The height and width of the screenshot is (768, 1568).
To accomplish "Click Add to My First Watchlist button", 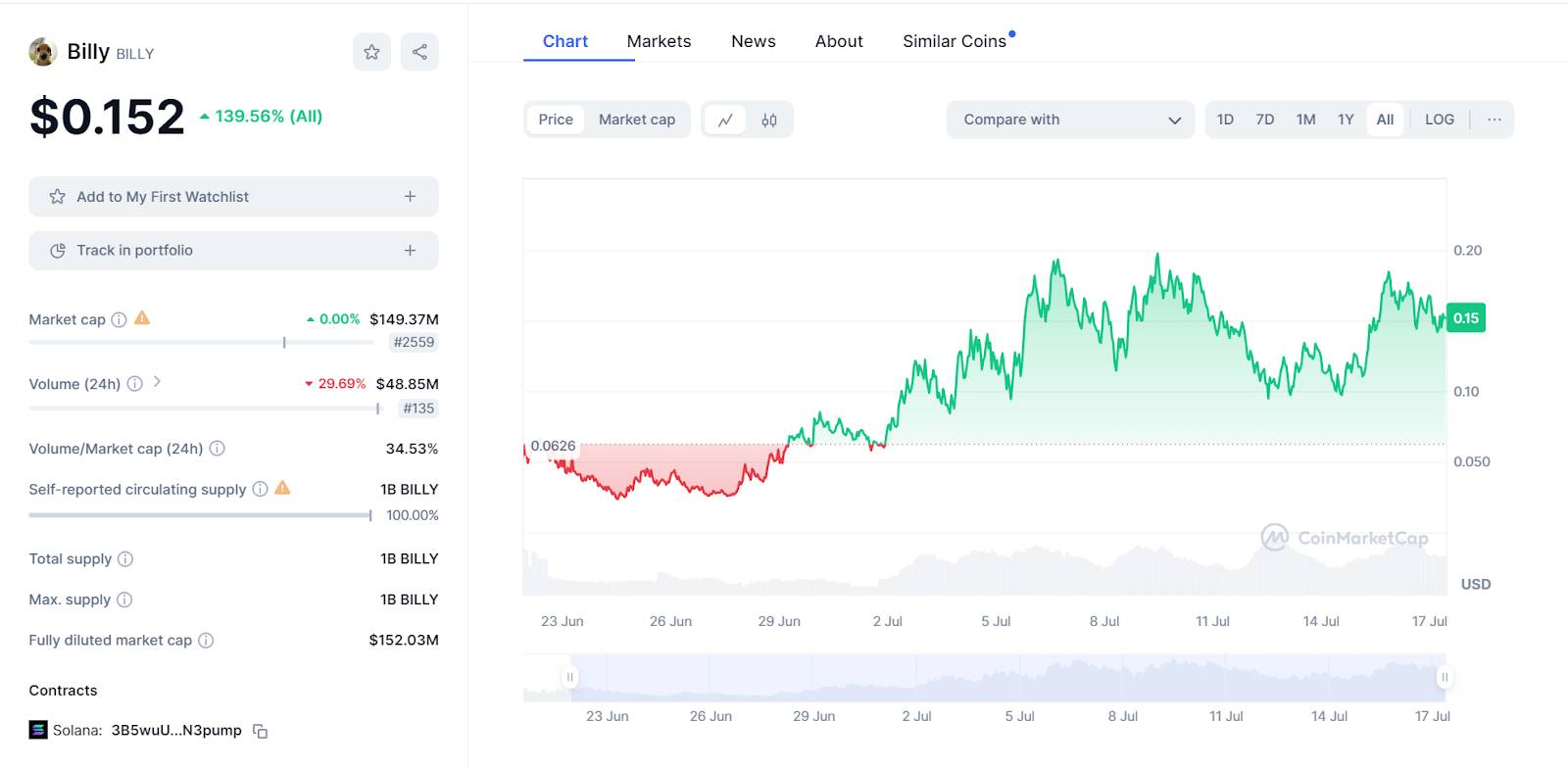I will (x=233, y=197).
